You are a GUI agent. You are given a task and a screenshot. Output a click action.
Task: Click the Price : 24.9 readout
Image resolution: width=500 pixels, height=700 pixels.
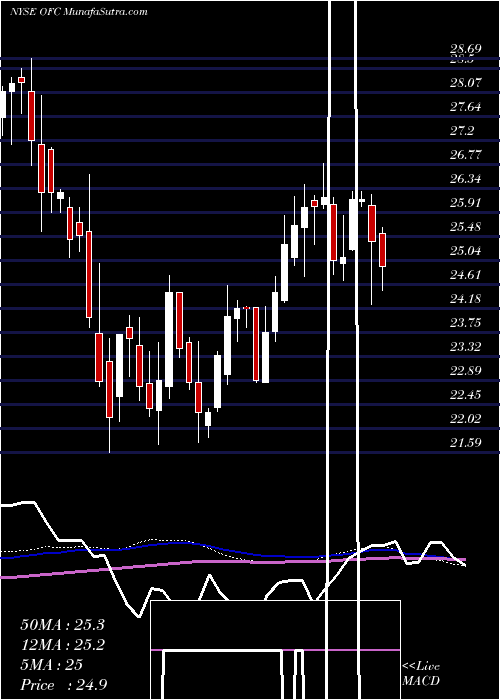tap(63, 685)
